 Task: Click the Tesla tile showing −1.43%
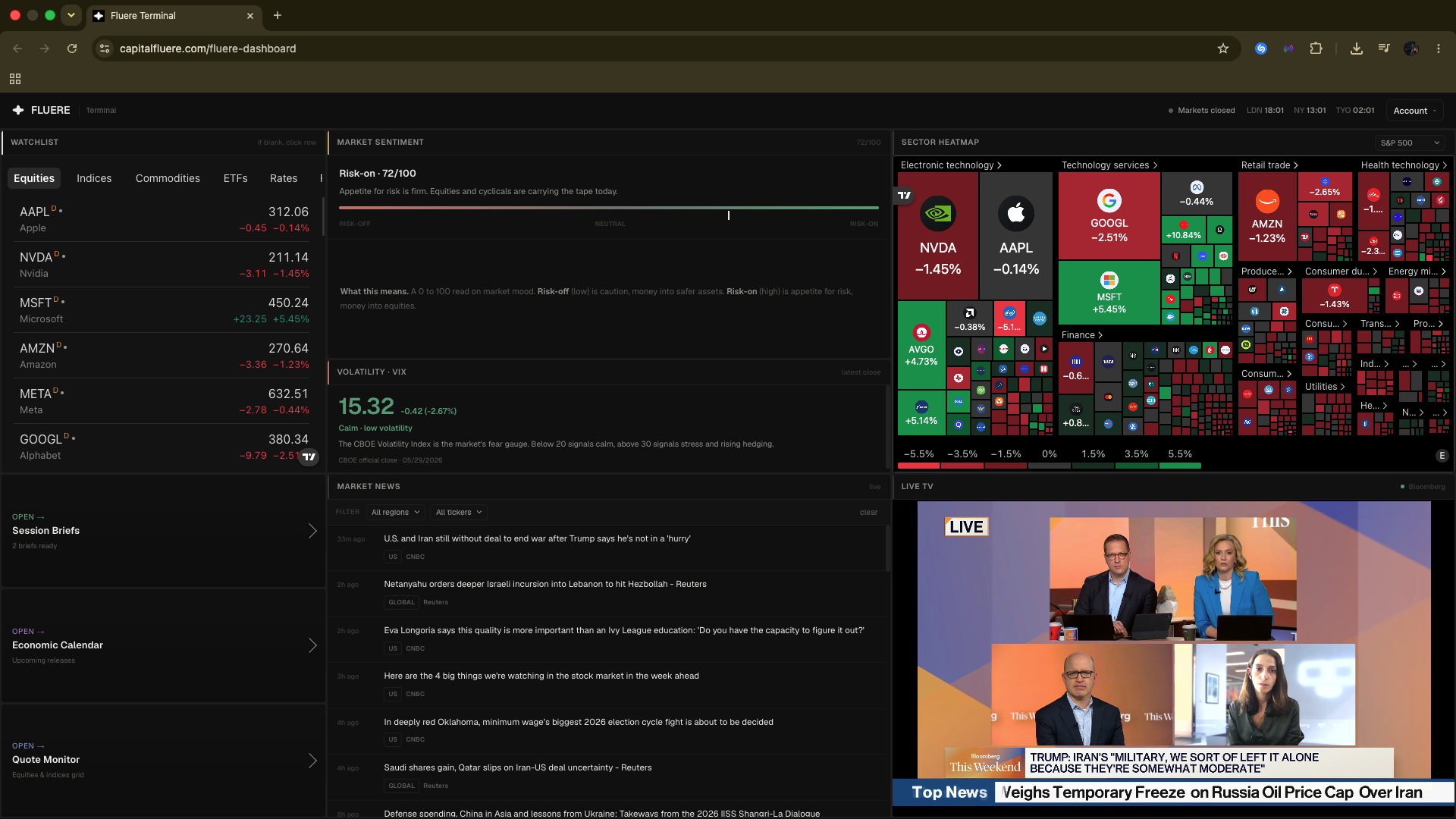(x=1335, y=296)
